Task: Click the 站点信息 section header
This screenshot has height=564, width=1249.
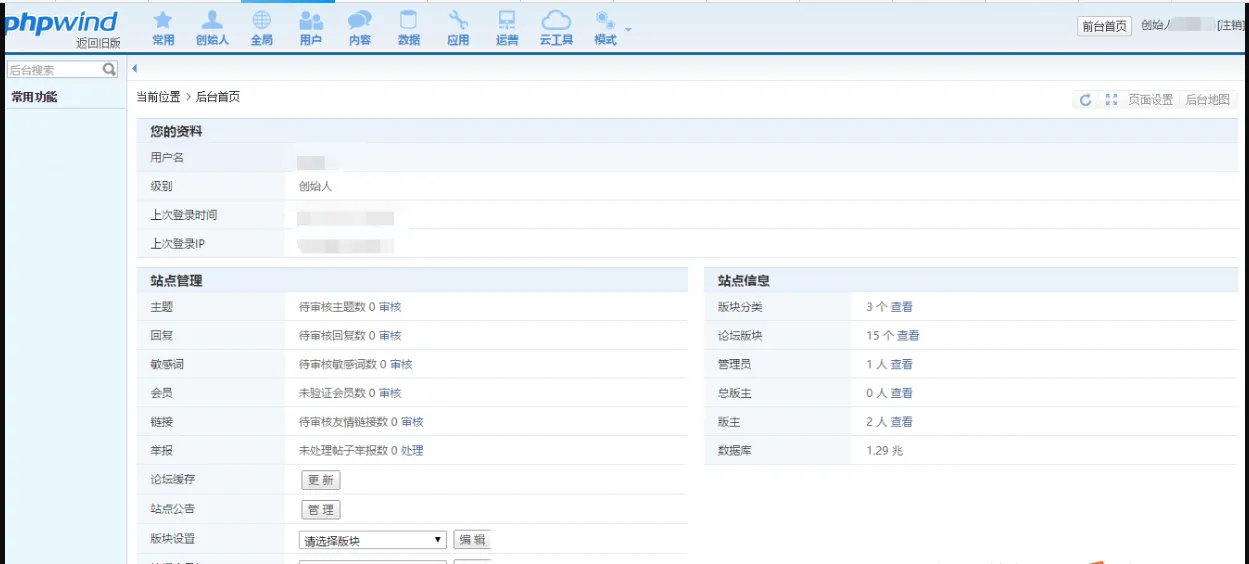Action: pyautogui.click(x=744, y=281)
